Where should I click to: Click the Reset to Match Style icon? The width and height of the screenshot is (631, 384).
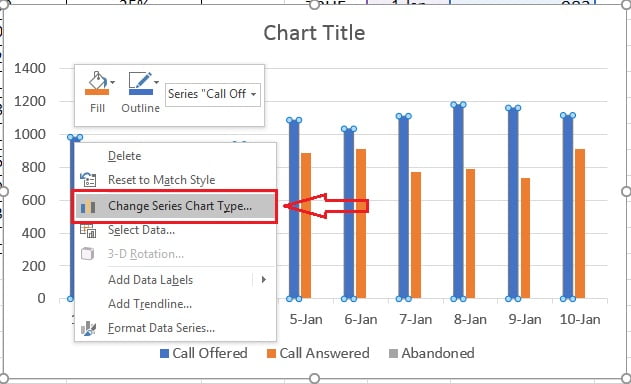tap(88, 180)
